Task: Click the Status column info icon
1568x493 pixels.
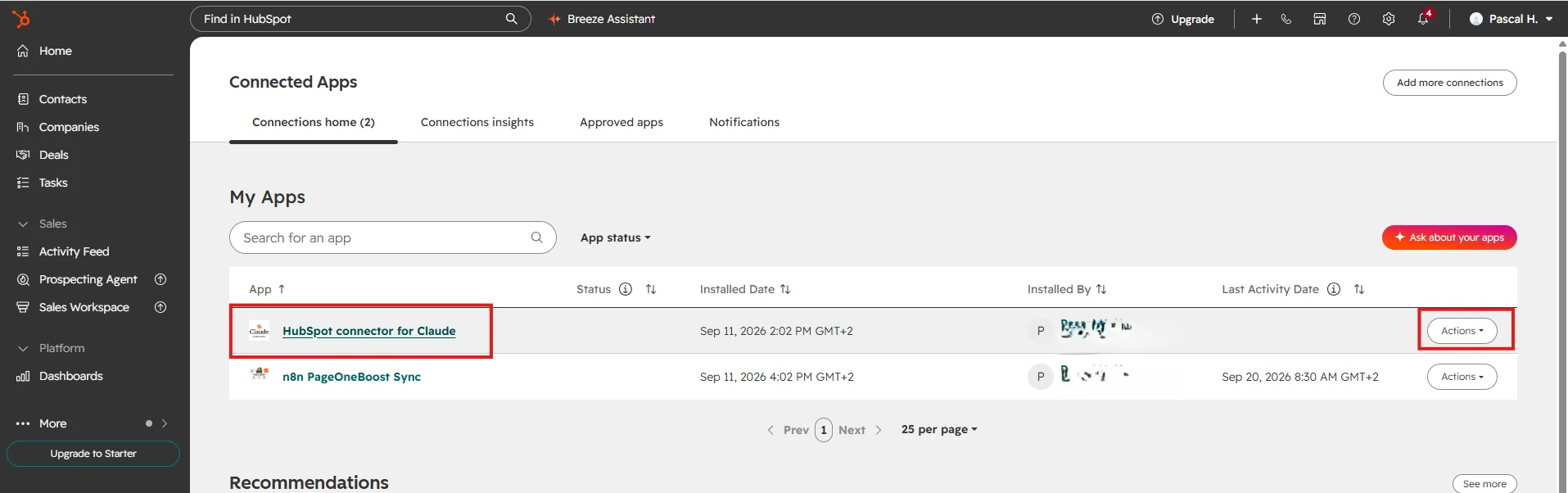Action: 626,289
